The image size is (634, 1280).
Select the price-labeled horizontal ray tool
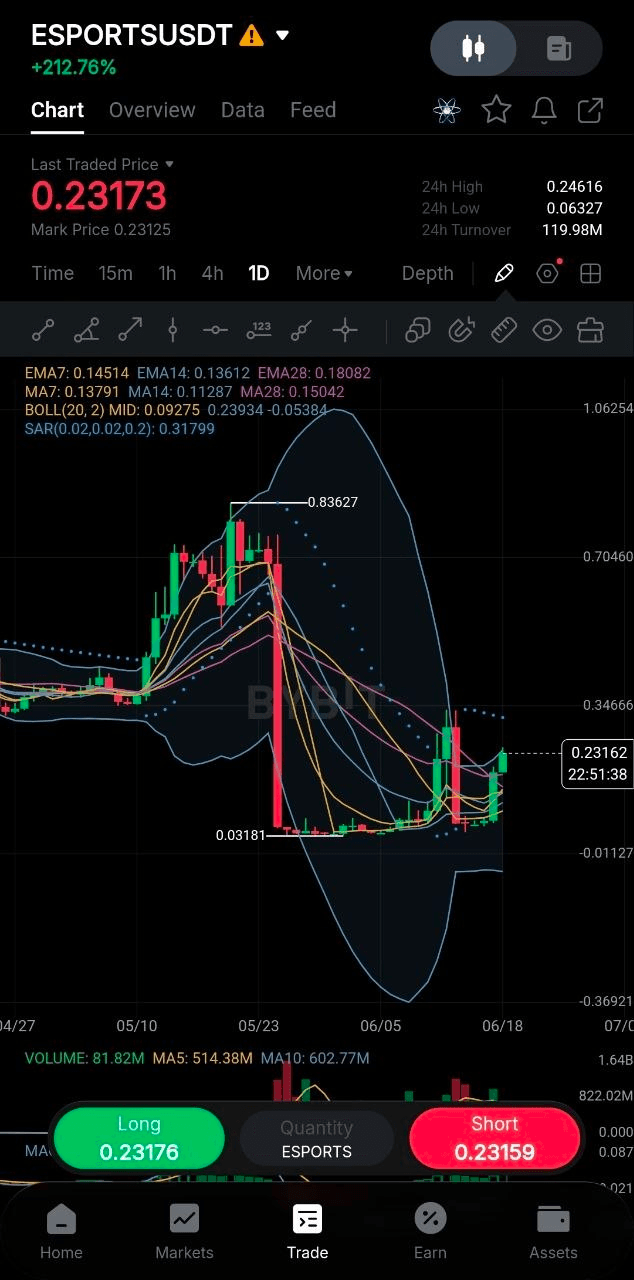point(259,330)
